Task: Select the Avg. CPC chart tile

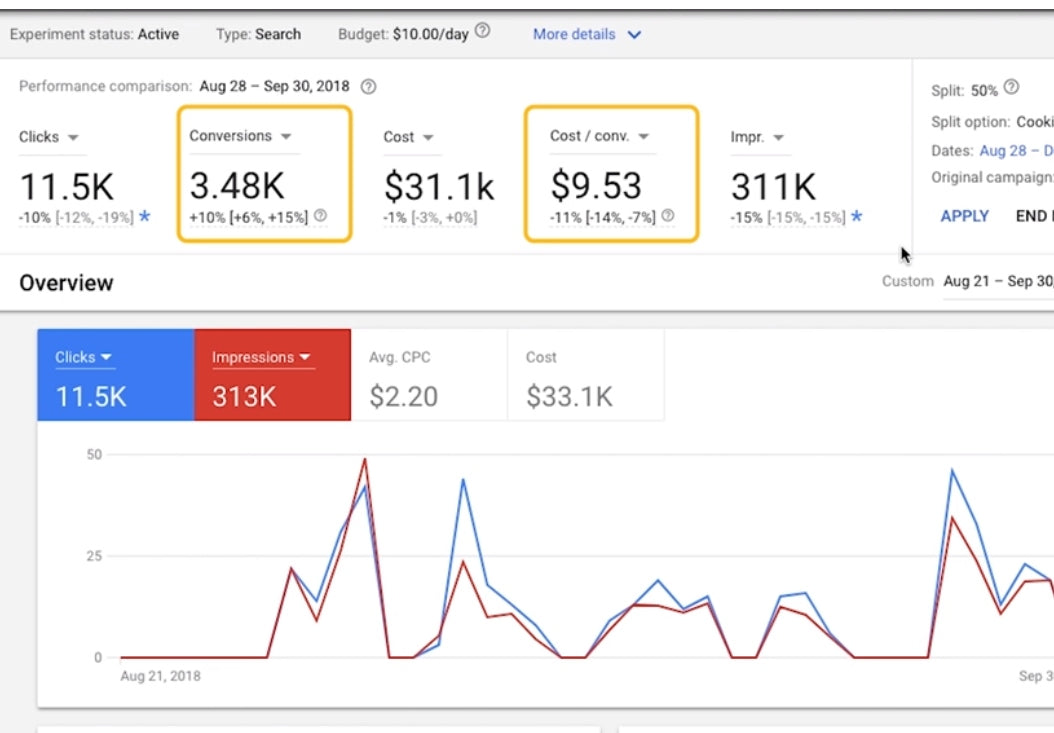Action: click(x=429, y=375)
